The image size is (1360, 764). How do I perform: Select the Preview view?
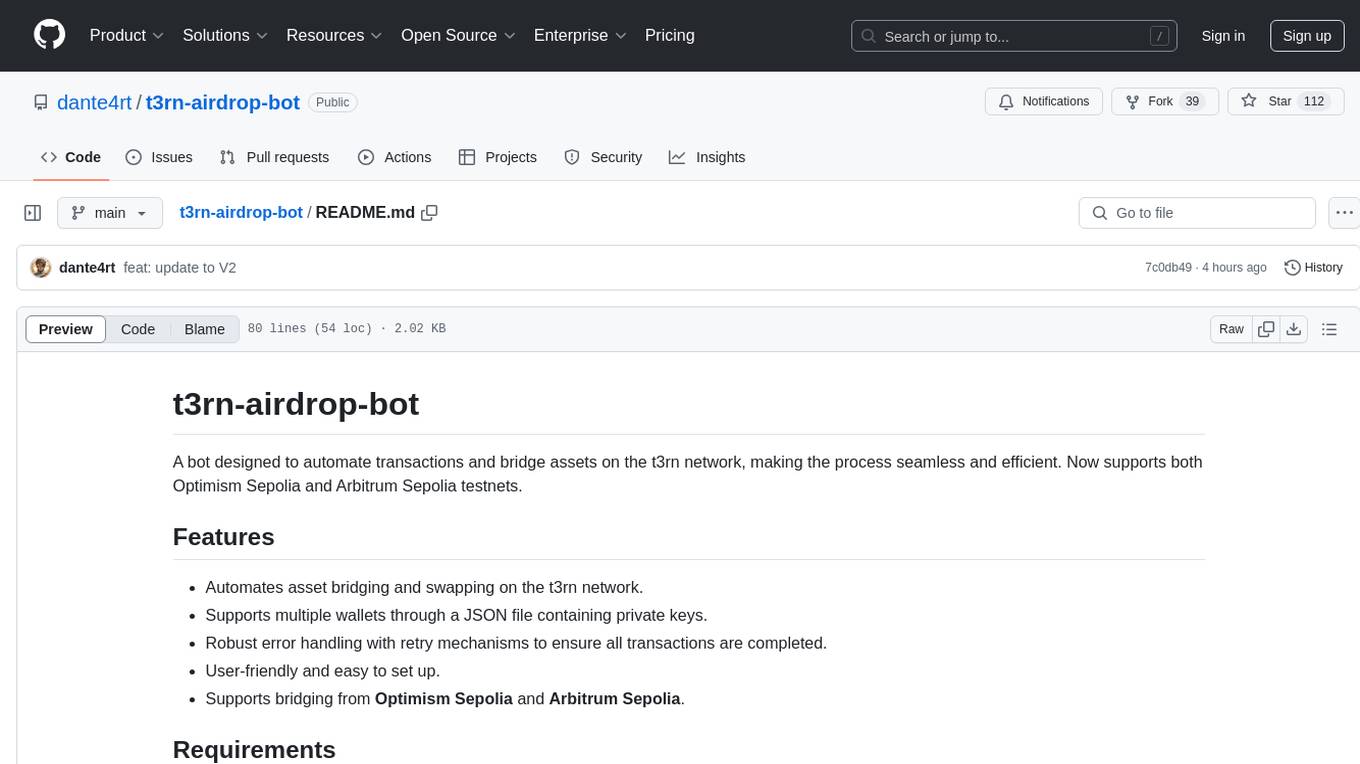[66, 329]
